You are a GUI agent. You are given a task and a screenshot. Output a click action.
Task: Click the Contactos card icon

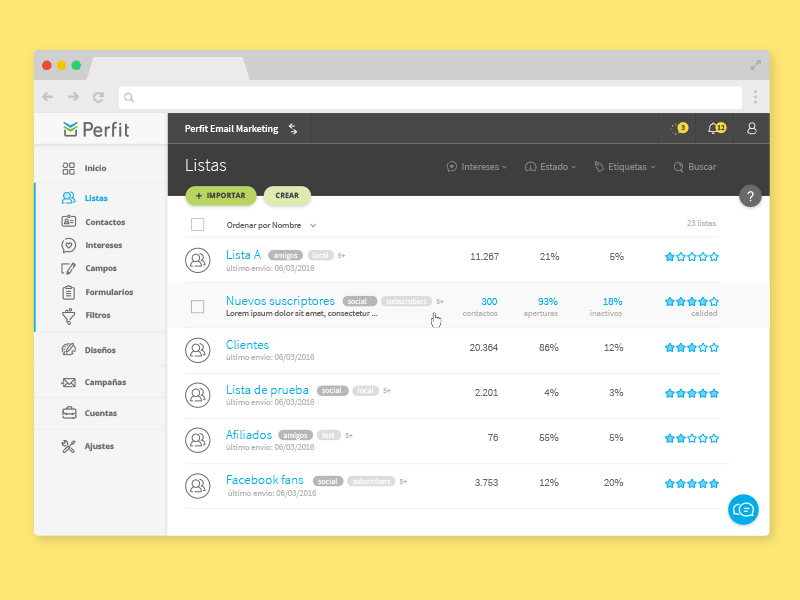[x=68, y=221]
